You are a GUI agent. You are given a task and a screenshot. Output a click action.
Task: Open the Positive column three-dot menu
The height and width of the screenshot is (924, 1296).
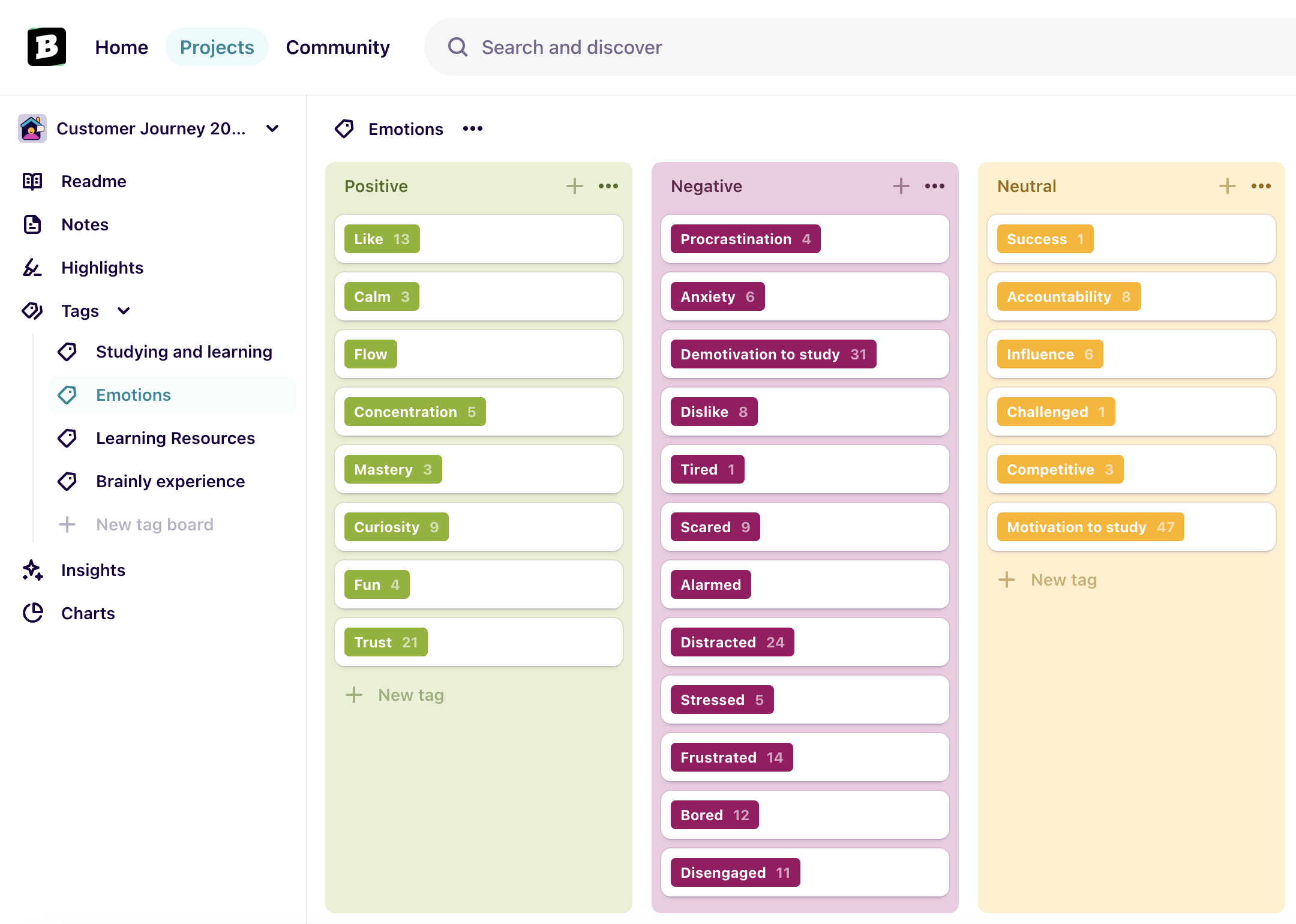[x=608, y=186]
